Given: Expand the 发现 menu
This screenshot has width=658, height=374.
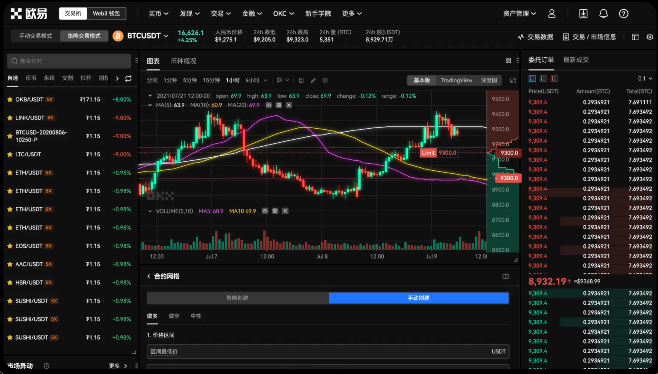Looking at the screenshot, I should (x=190, y=13).
